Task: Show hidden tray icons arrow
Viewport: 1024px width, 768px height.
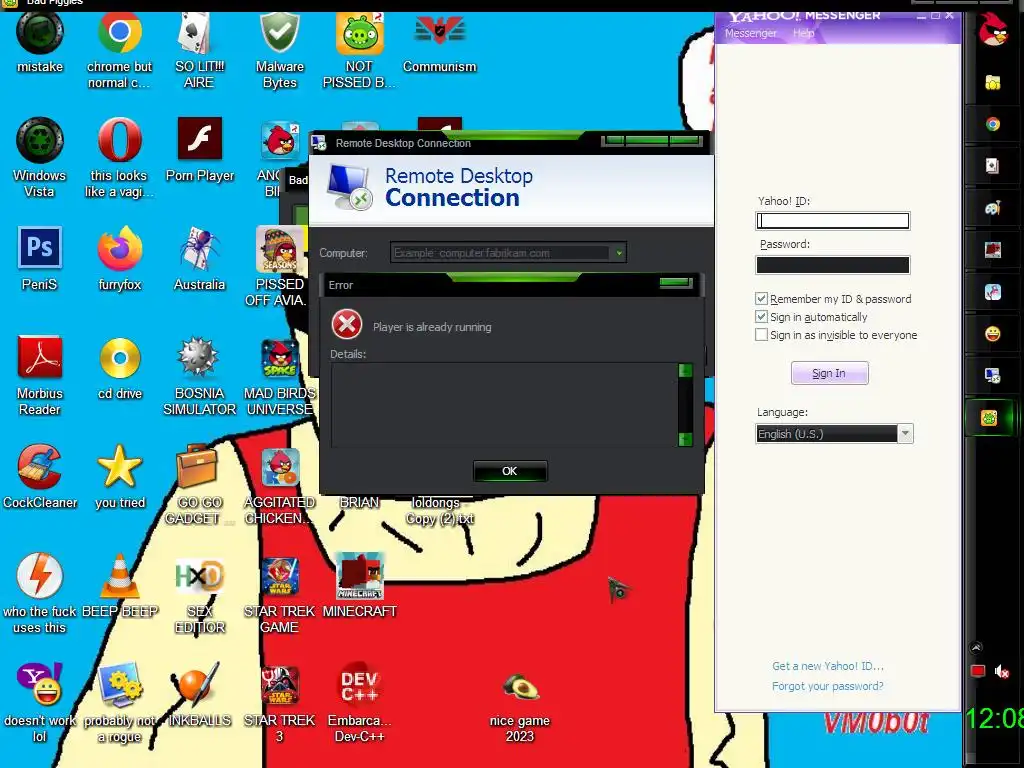Action: (976, 647)
